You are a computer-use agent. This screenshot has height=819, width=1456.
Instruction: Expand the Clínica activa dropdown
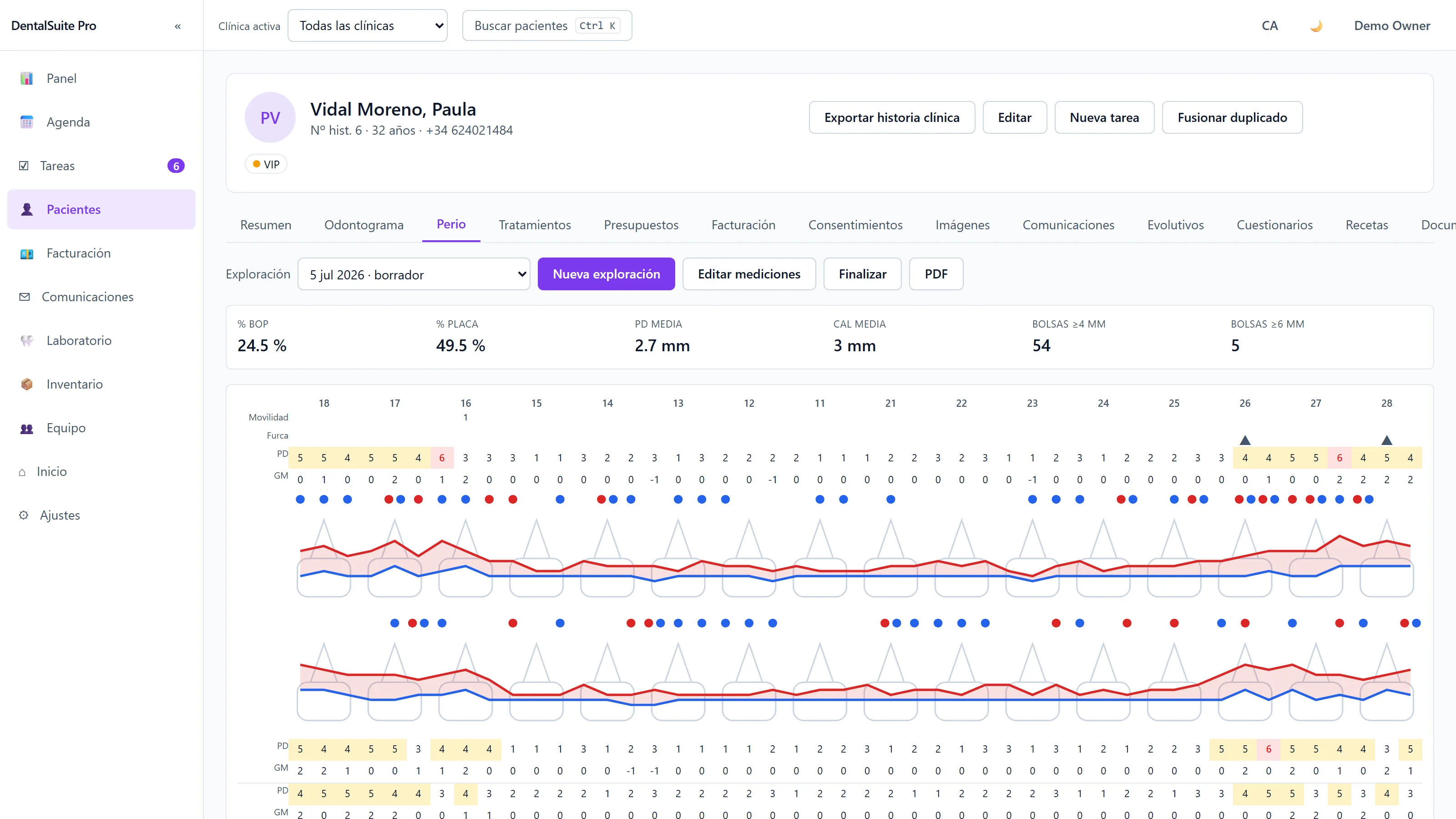pyautogui.click(x=367, y=25)
